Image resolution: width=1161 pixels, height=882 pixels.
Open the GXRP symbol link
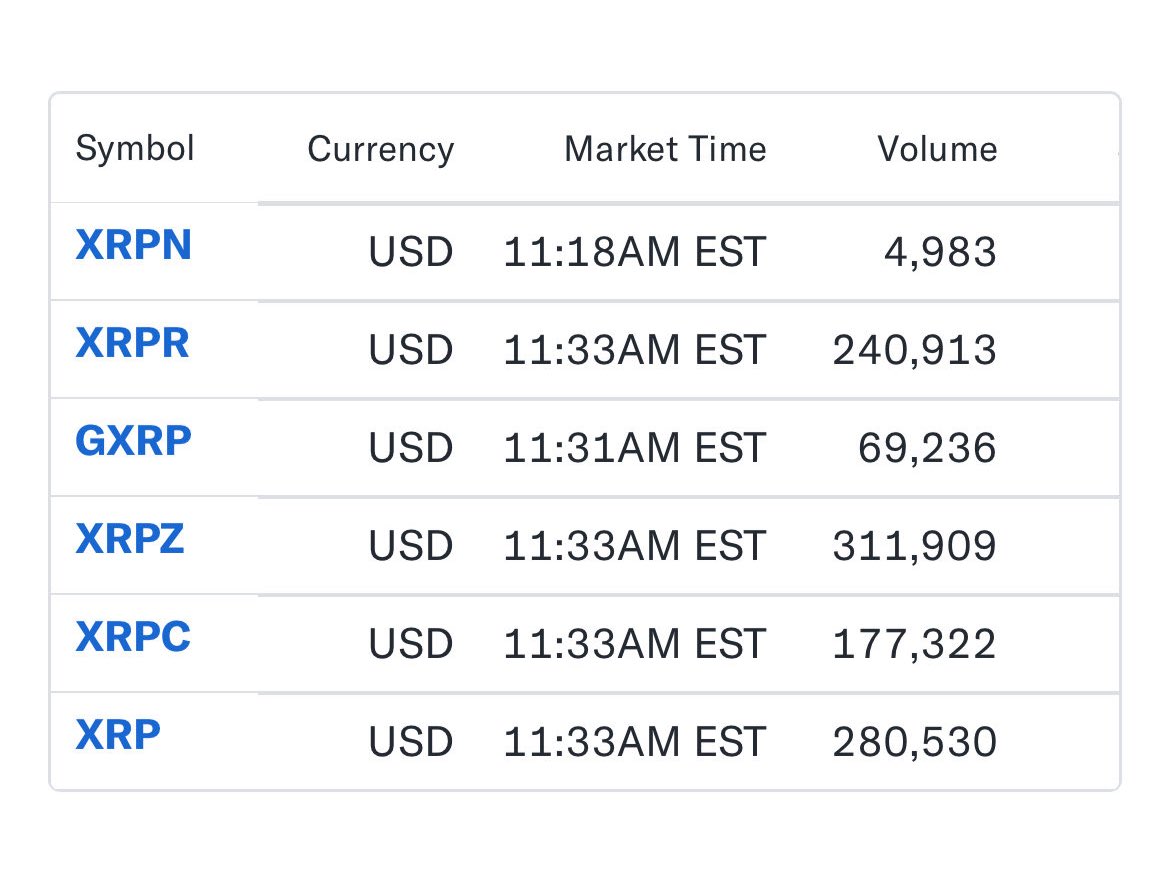[133, 441]
